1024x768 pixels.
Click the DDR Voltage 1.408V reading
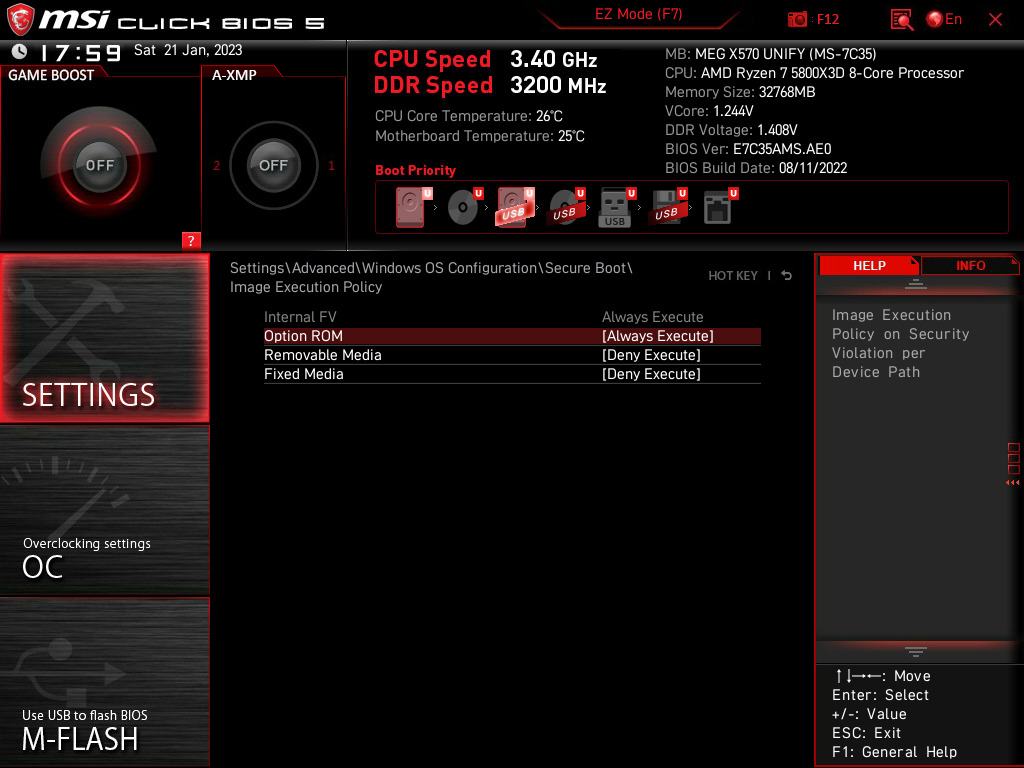[x=731, y=130]
